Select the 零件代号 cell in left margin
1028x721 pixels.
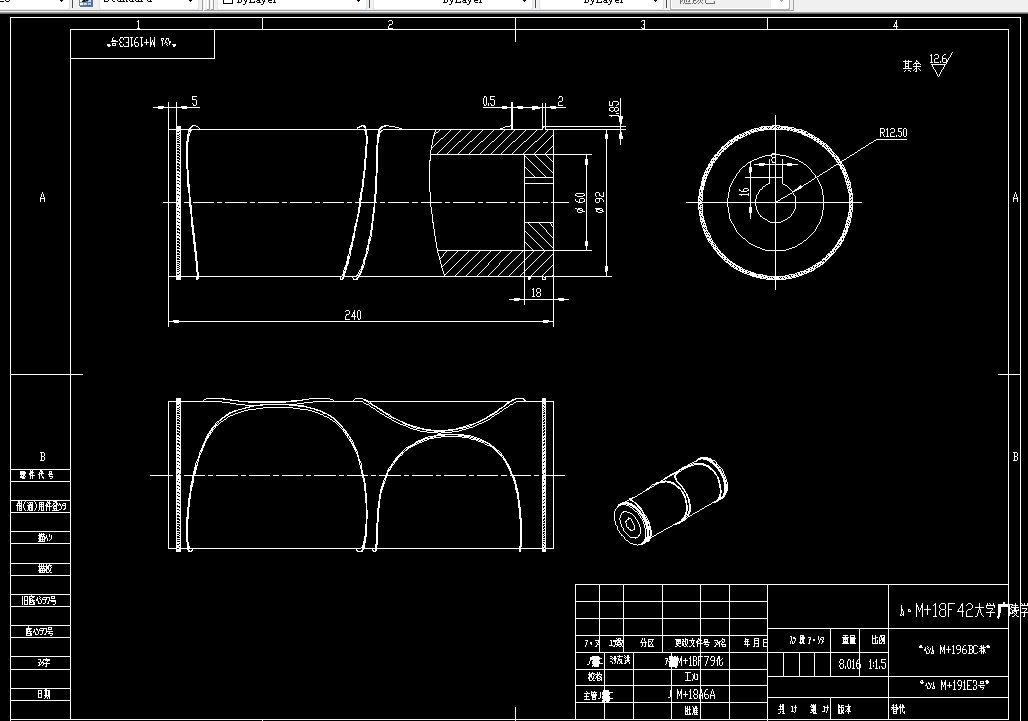(x=41, y=475)
